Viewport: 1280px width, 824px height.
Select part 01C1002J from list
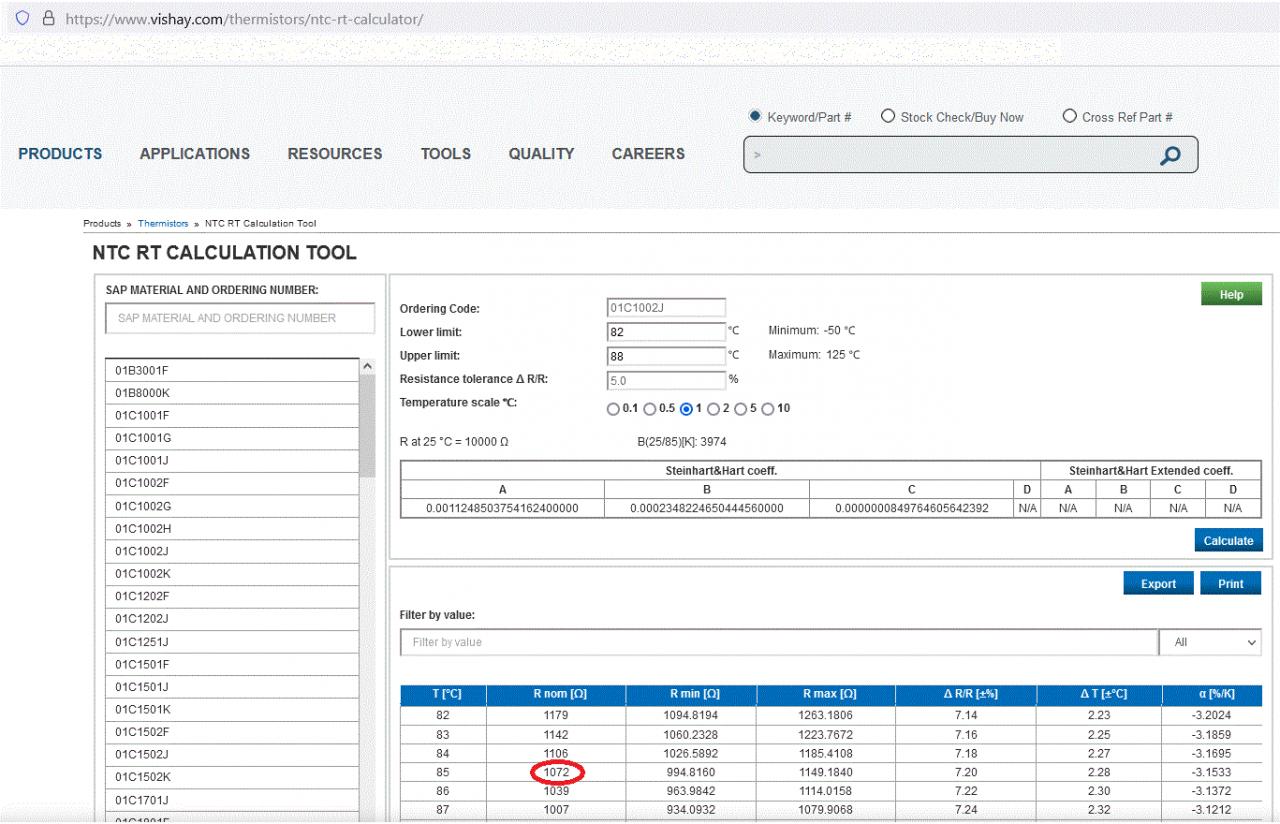coord(232,552)
